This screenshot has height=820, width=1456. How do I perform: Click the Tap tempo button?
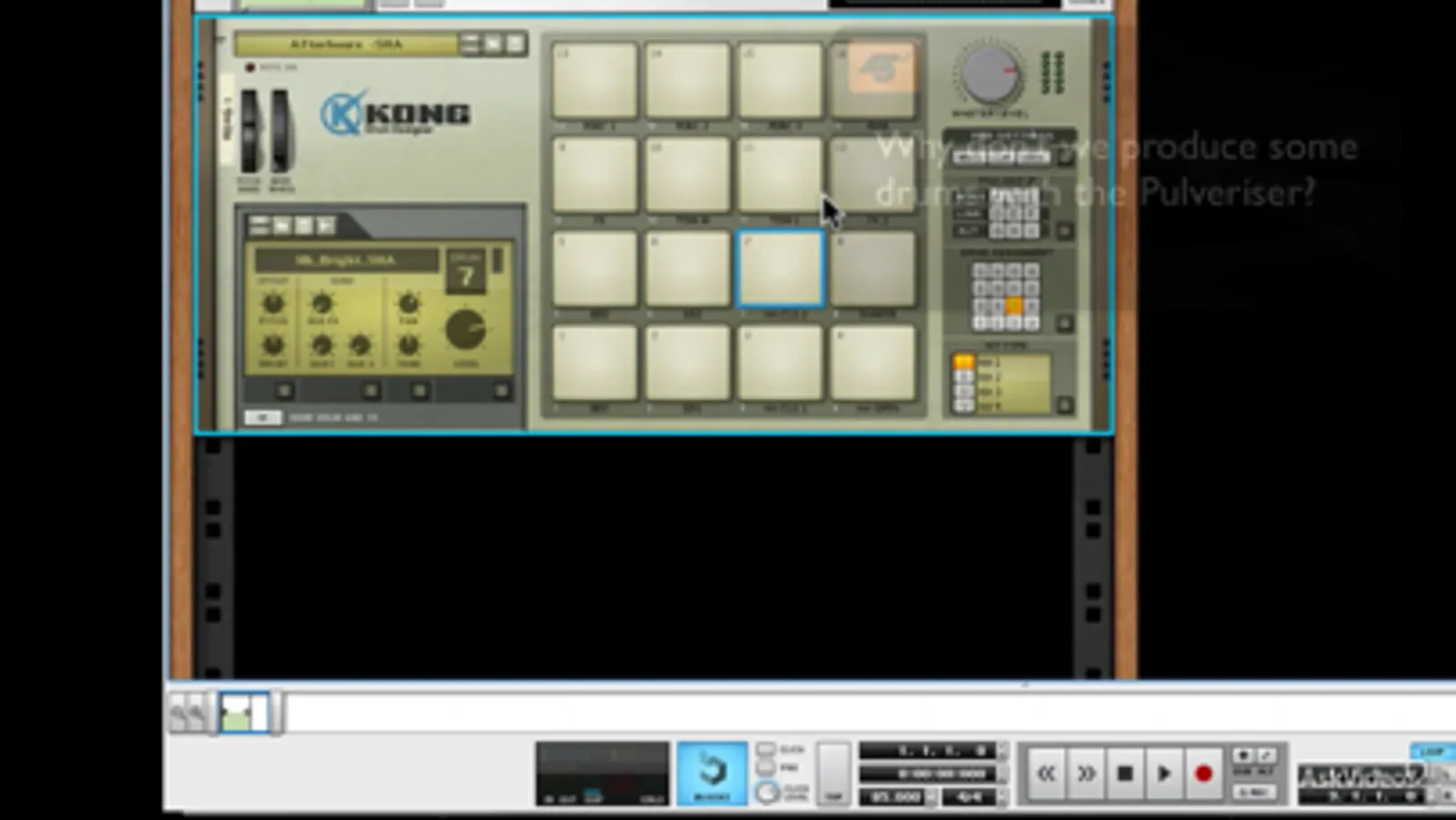coord(833,774)
